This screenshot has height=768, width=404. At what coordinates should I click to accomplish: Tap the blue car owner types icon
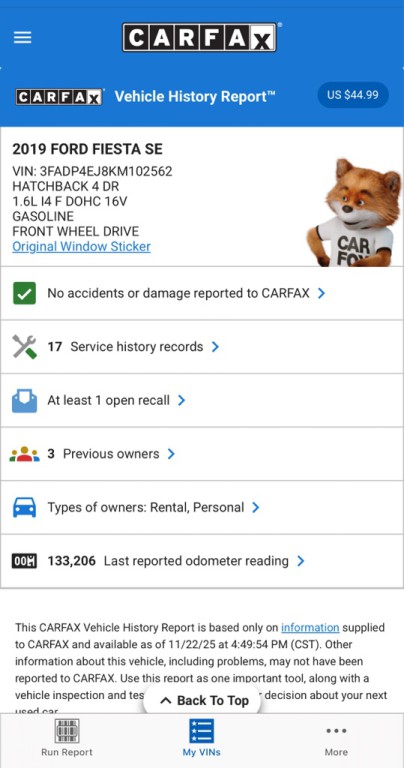point(24,507)
